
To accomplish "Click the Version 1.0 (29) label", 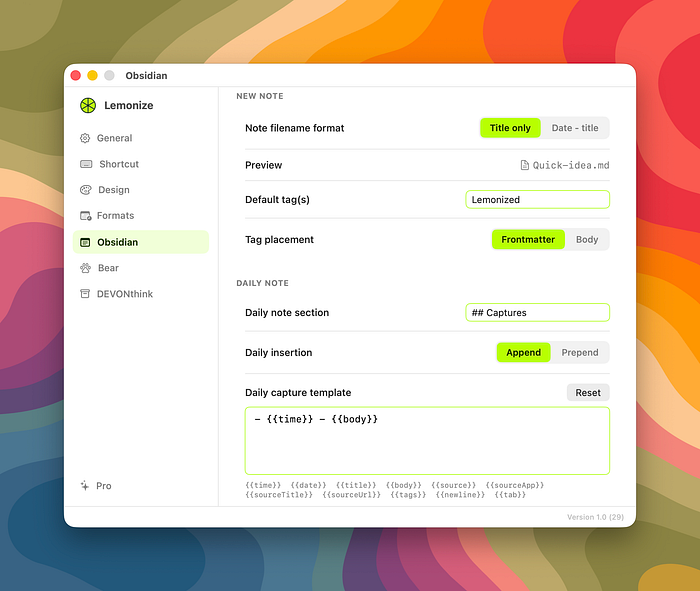I will [x=595, y=517].
